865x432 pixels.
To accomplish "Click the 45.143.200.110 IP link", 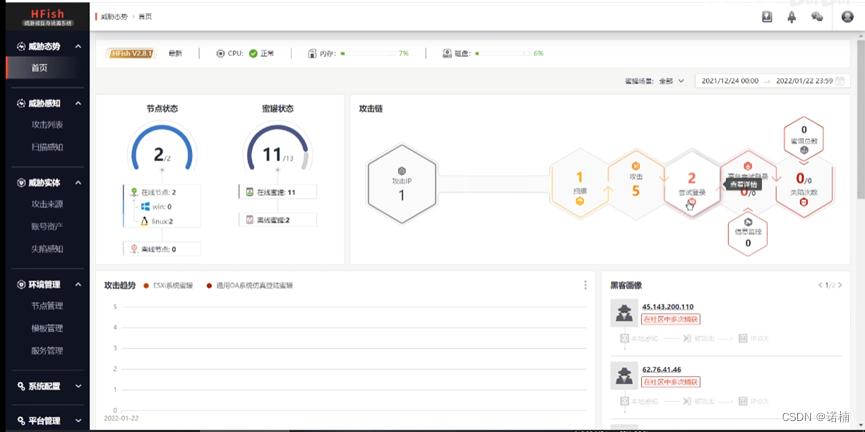I will [x=668, y=307].
